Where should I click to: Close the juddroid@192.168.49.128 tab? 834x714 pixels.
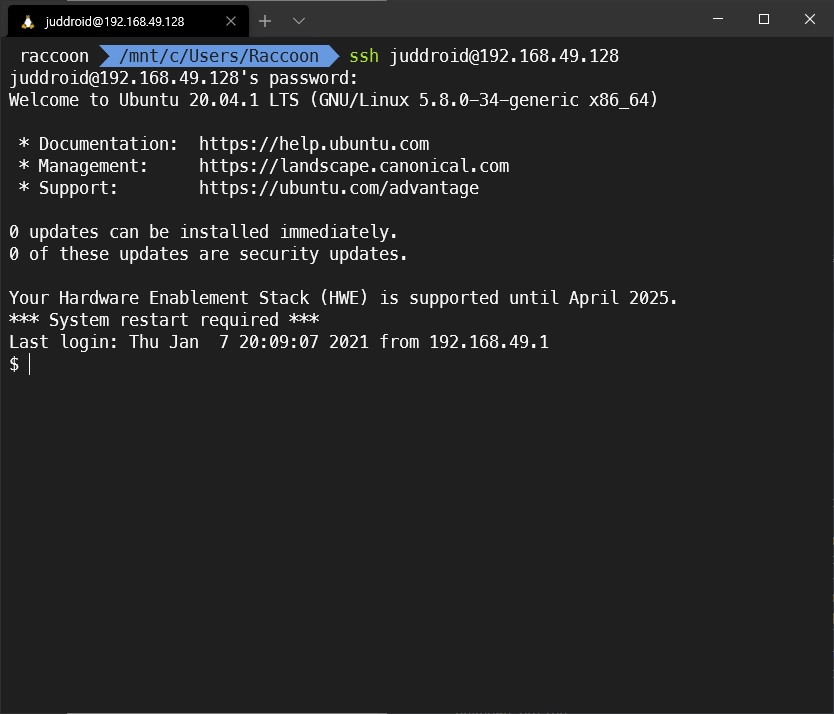[231, 21]
